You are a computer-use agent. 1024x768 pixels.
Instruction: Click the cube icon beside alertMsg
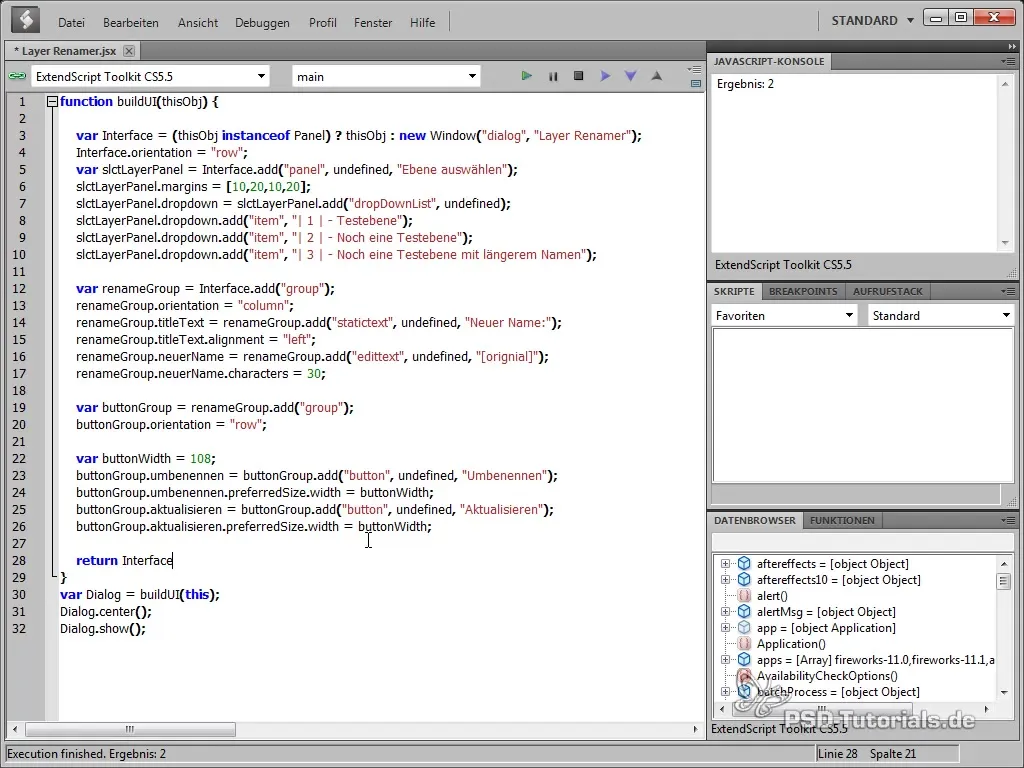744,612
